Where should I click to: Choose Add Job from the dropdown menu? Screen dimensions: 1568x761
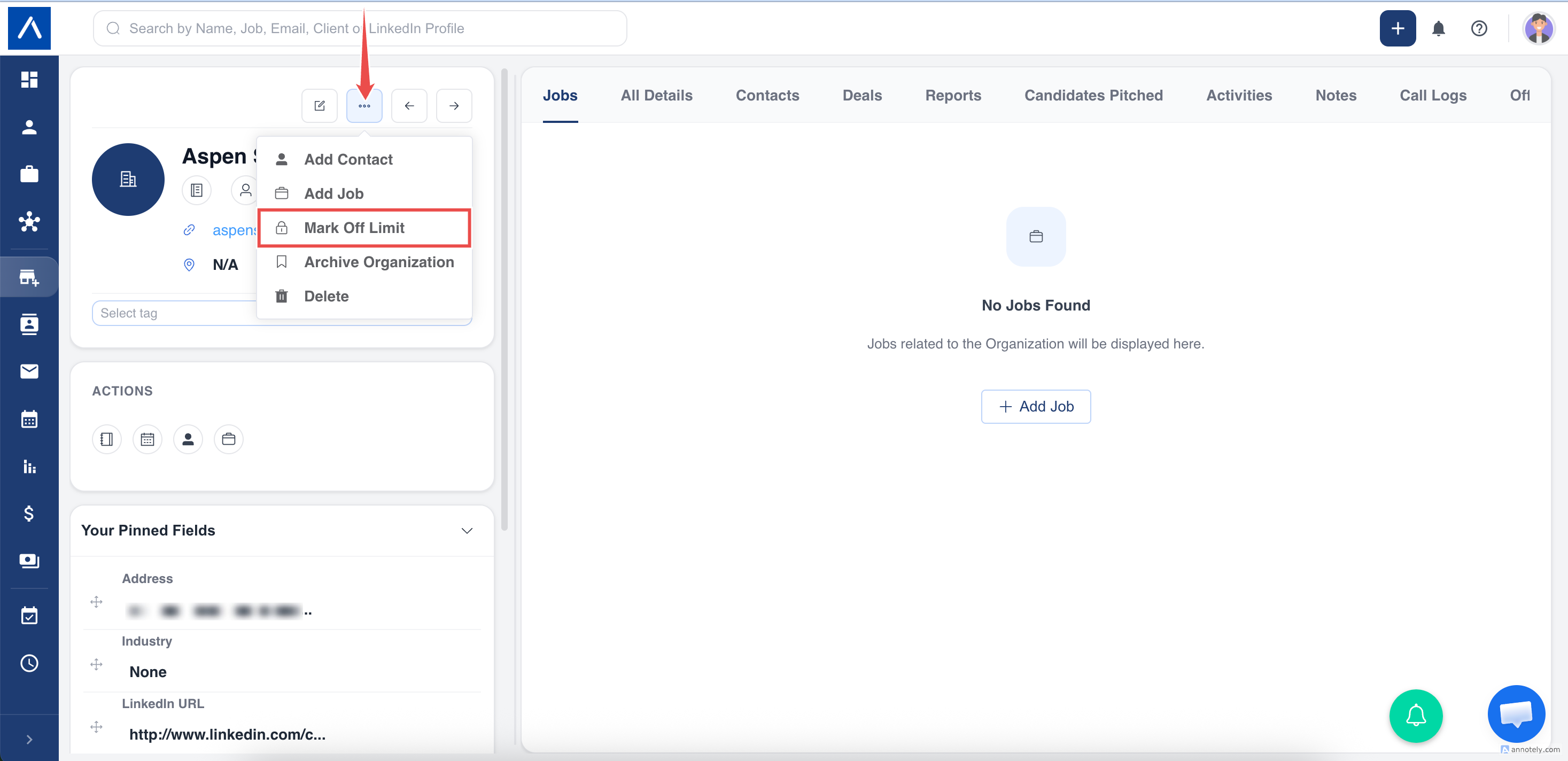point(364,193)
